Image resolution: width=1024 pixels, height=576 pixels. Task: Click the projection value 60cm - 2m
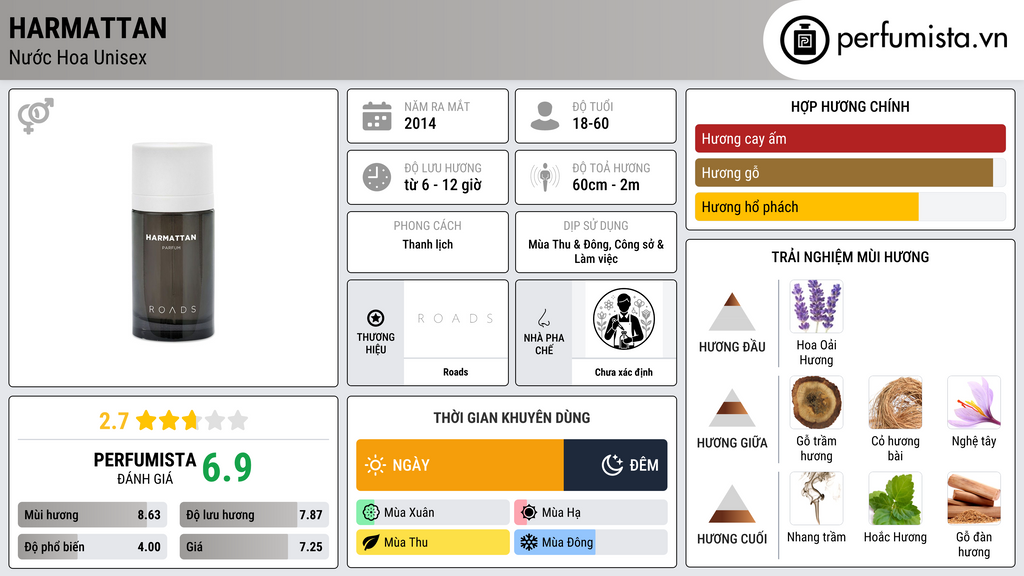coord(606,185)
